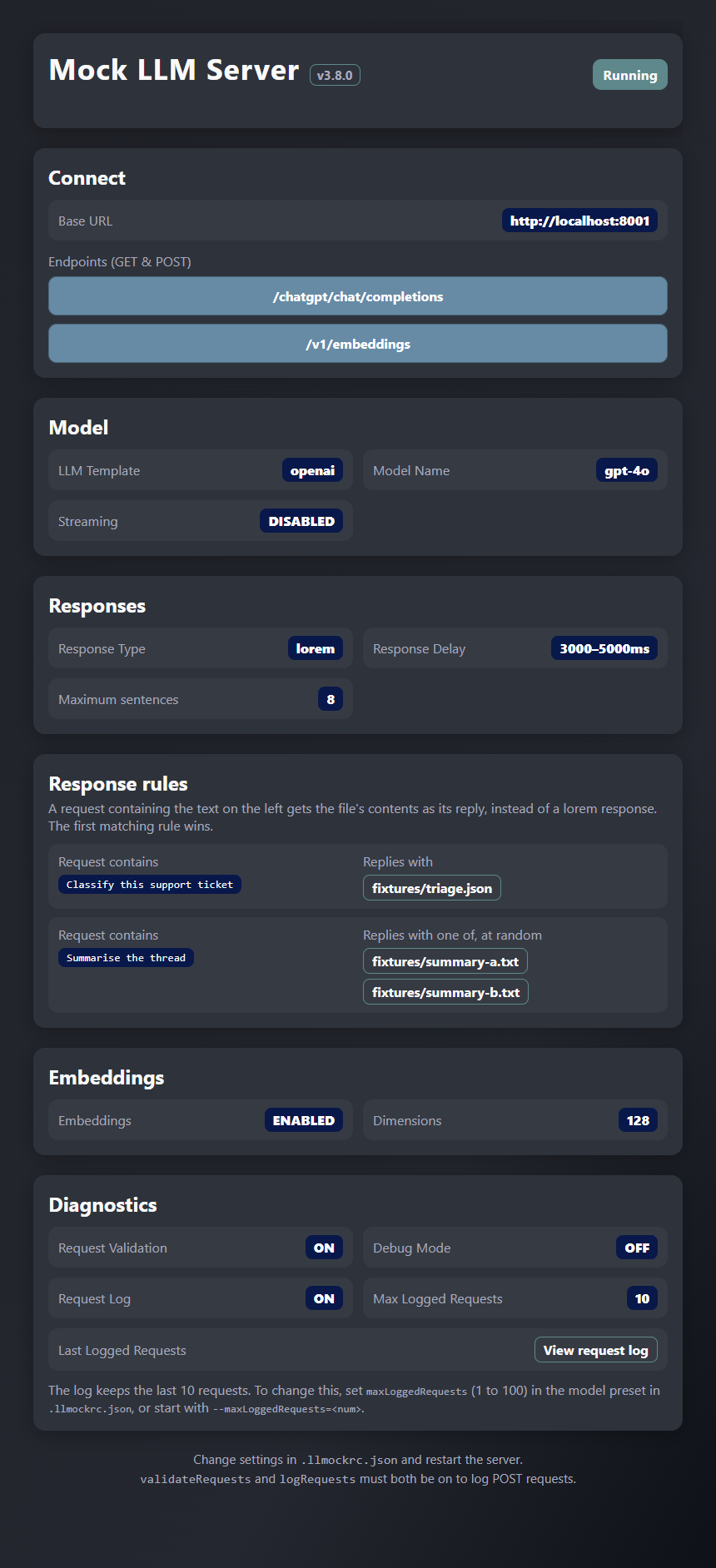Image resolution: width=716 pixels, height=1568 pixels.
Task: Click the Debug Mode OFF value
Action: click(x=637, y=1248)
